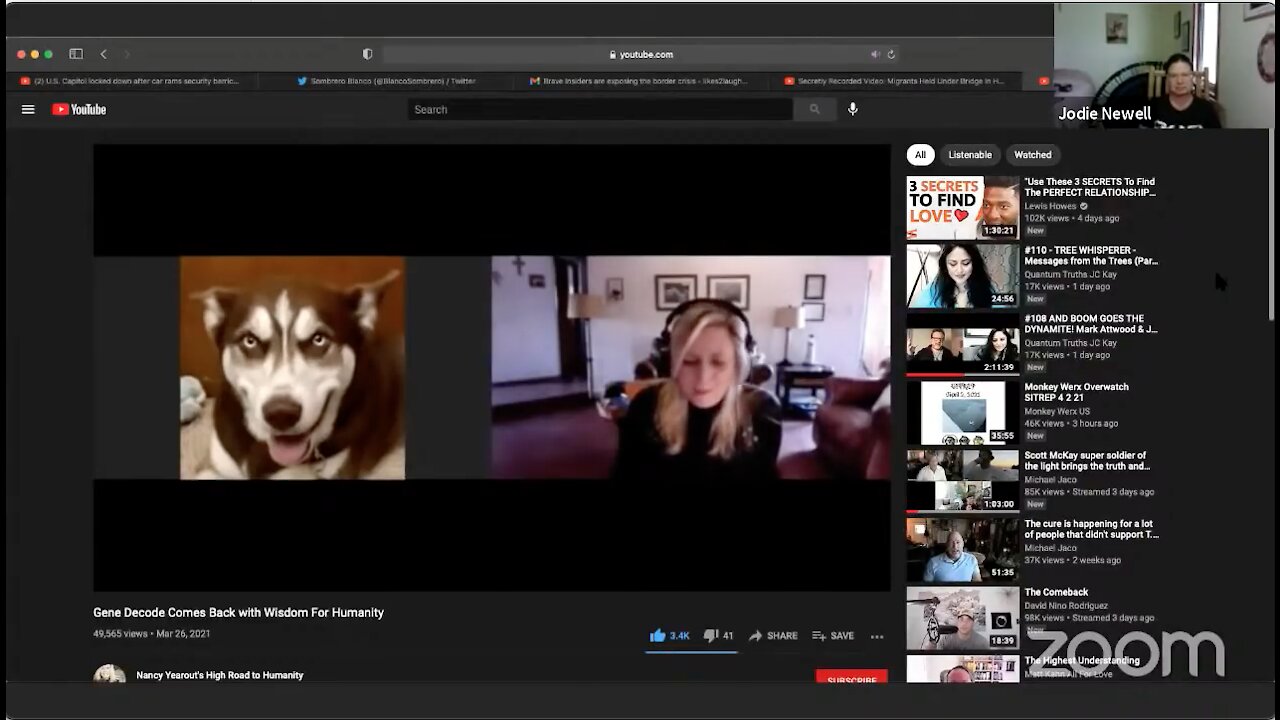
Task: Open The Comeback video thumbnail
Action: click(963, 618)
